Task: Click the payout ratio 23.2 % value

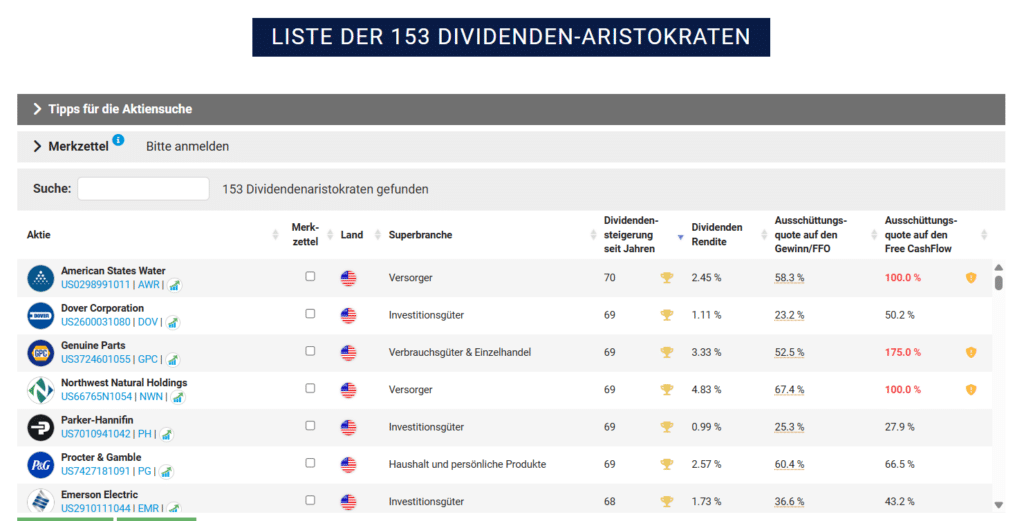Action: [x=789, y=315]
